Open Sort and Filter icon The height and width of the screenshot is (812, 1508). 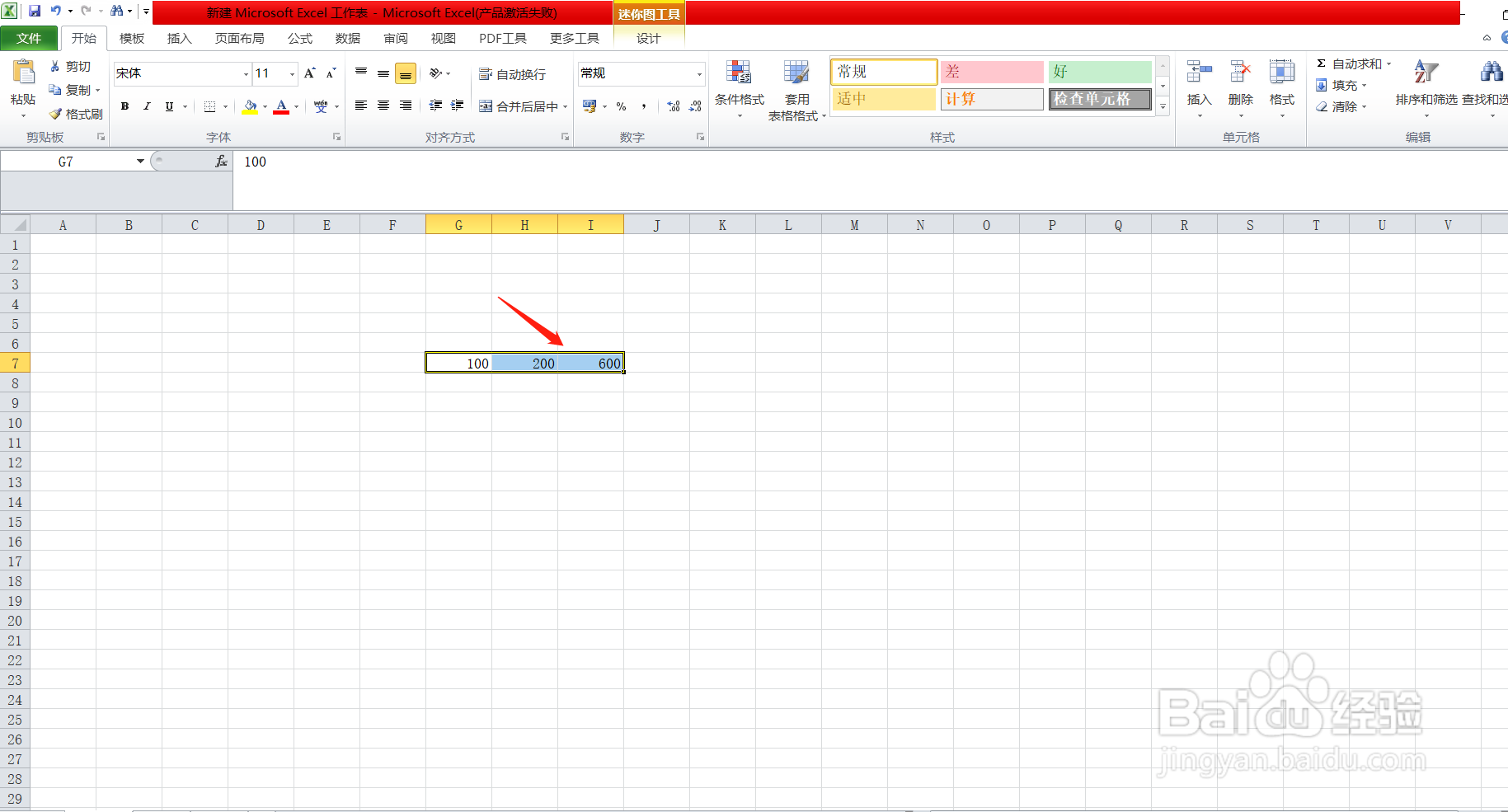(x=1426, y=73)
